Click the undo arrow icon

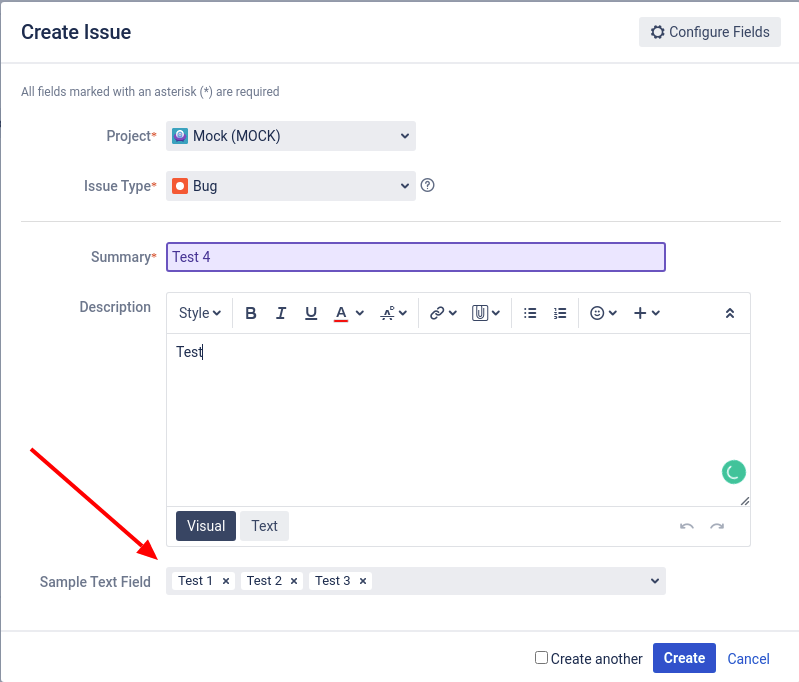pyautogui.click(x=687, y=526)
